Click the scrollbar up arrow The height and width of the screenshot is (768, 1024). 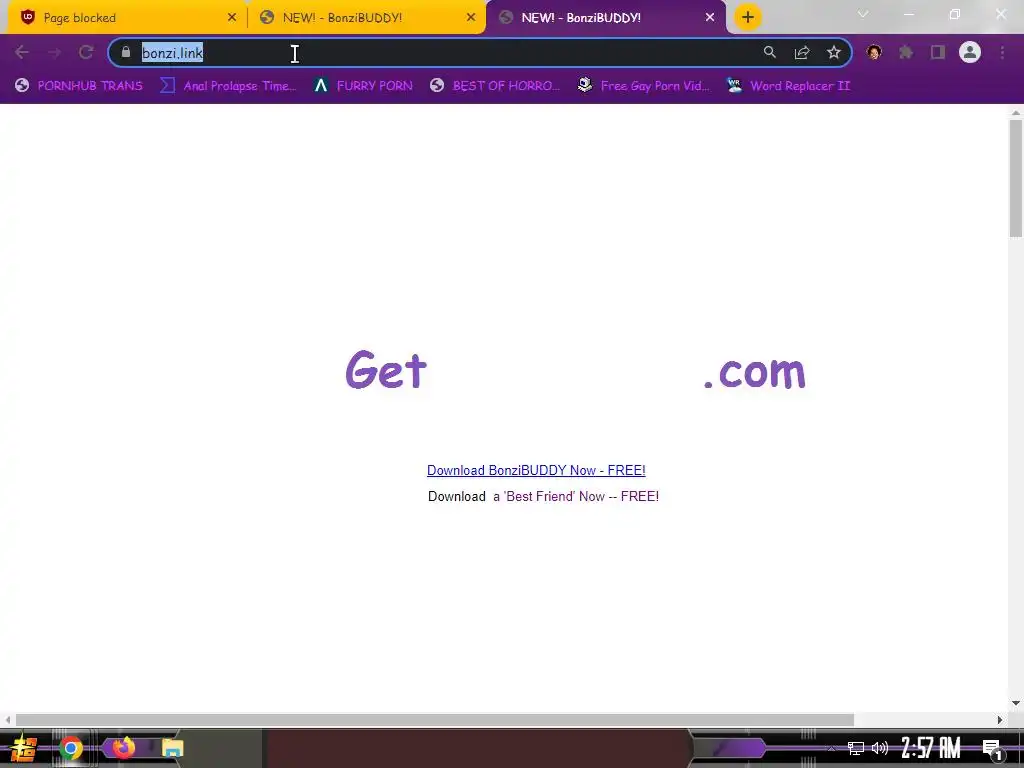tap(1016, 112)
